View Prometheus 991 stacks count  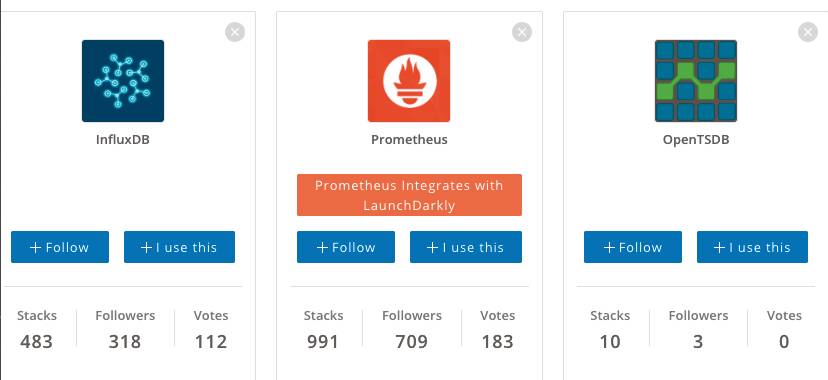click(x=323, y=342)
